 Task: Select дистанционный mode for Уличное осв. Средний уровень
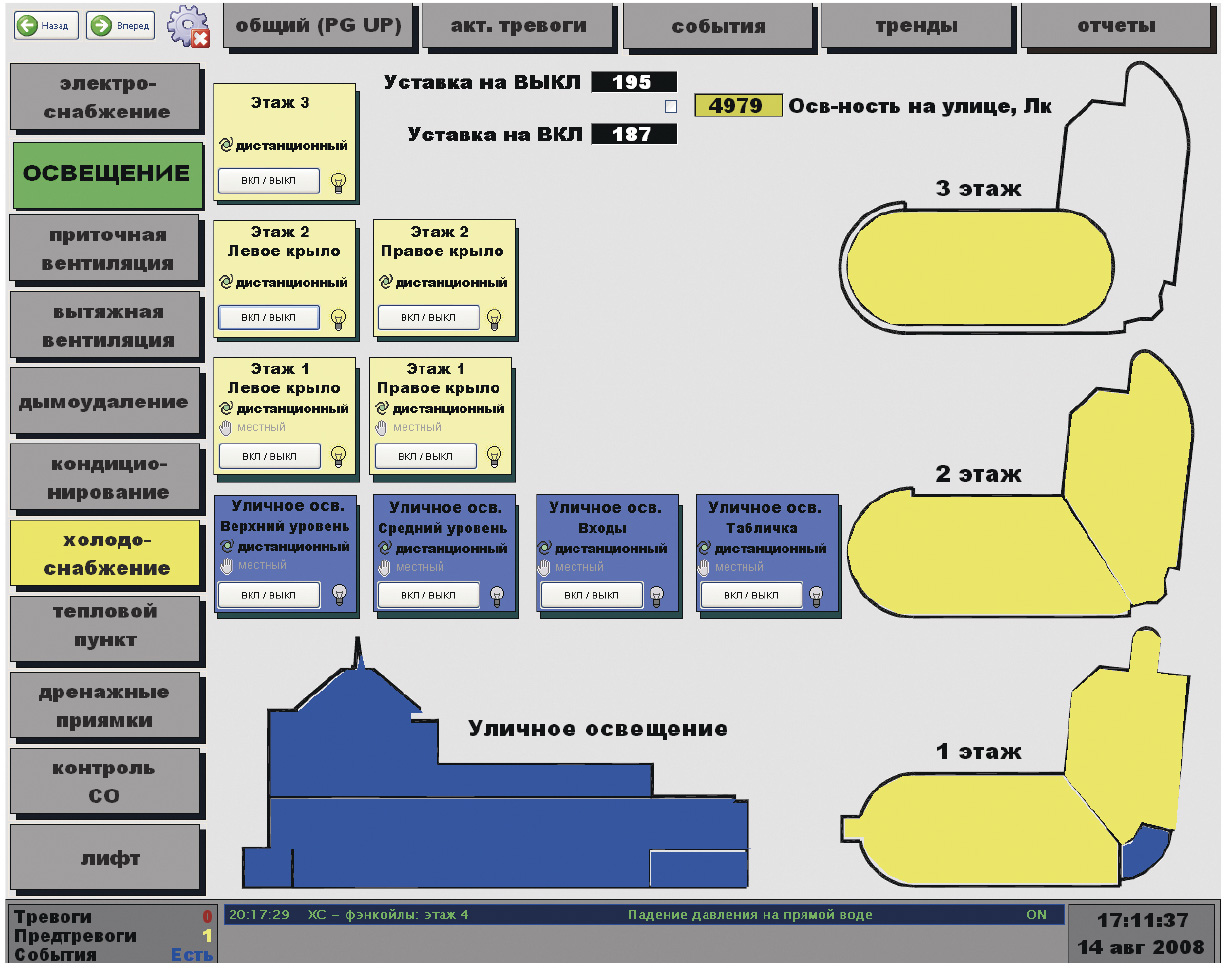pyautogui.click(x=385, y=548)
